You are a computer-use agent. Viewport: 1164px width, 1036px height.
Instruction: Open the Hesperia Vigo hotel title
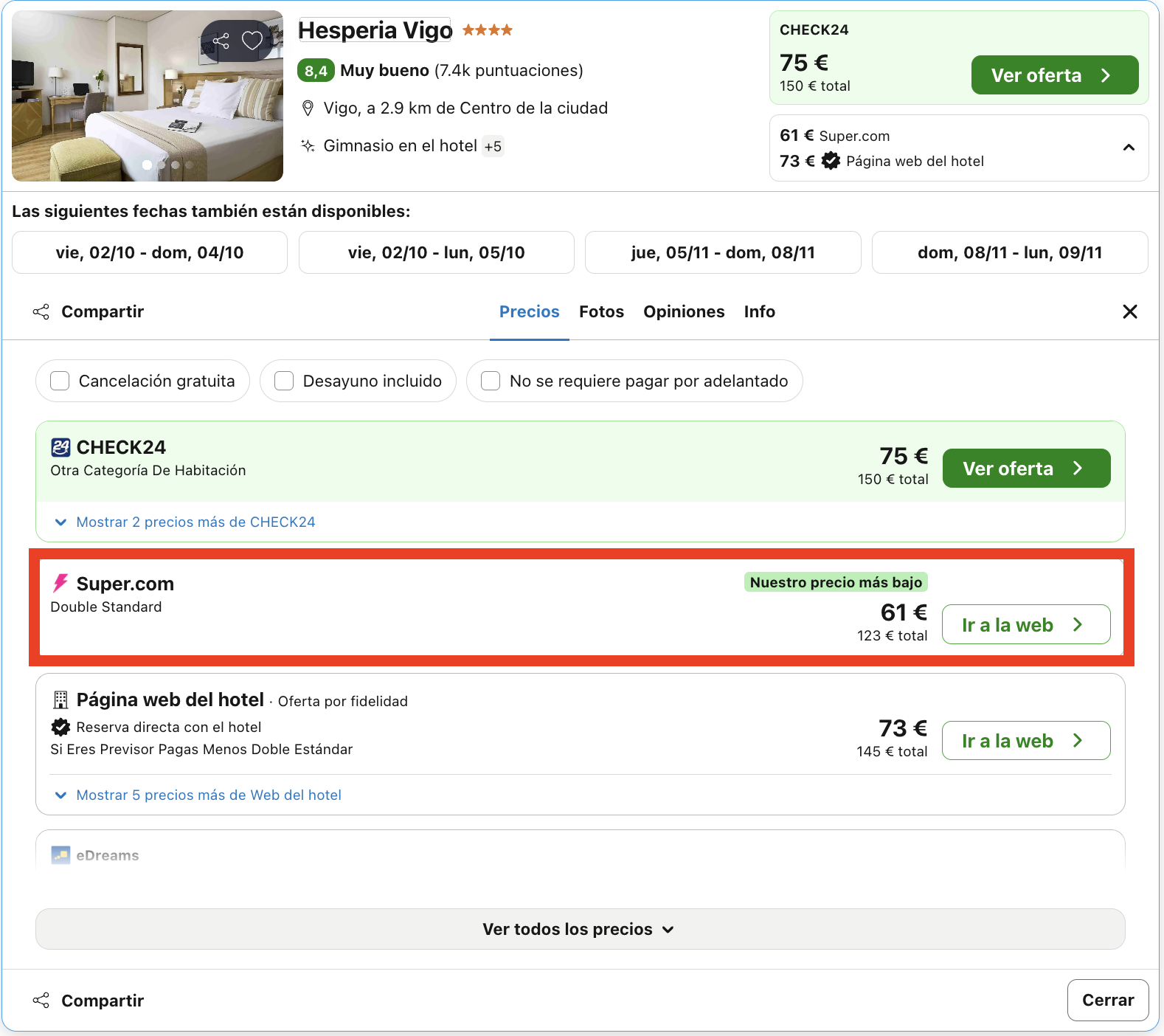[x=375, y=30]
